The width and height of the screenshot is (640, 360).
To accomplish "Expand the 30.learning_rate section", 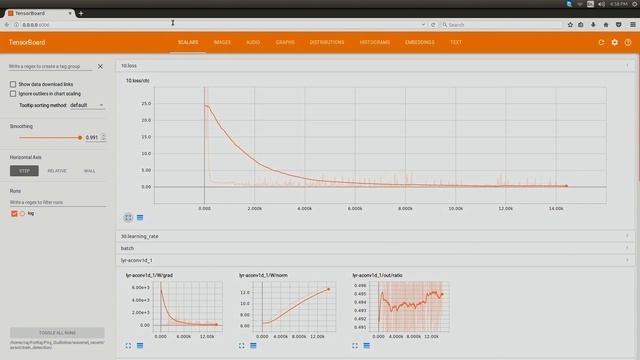I will (375, 236).
